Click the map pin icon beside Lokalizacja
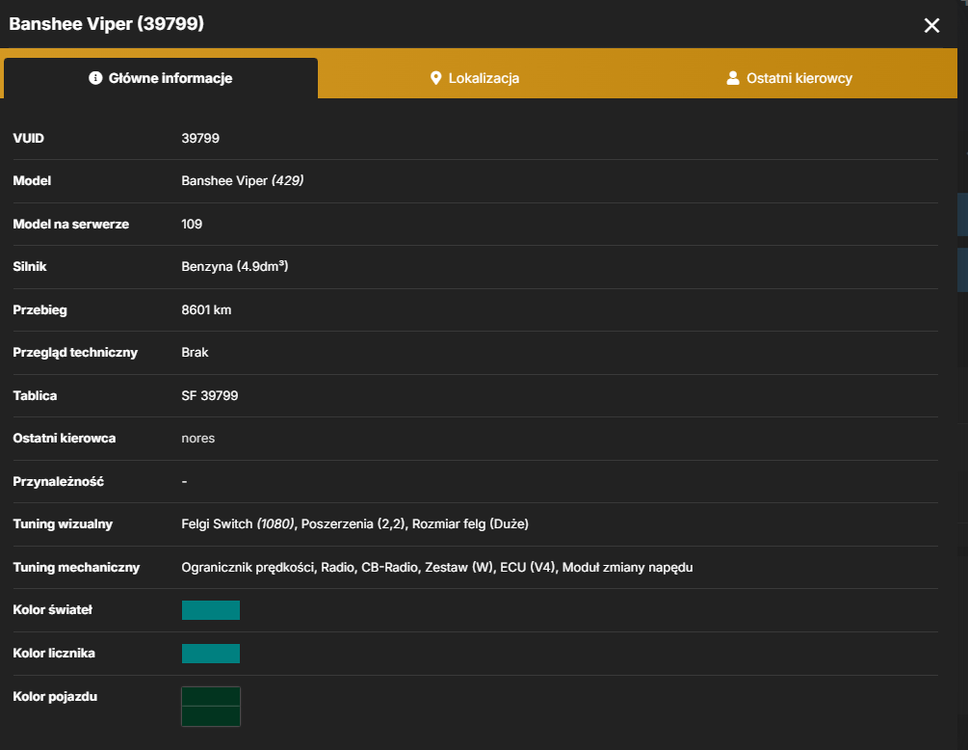The image size is (968, 750). [x=436, y=78]
